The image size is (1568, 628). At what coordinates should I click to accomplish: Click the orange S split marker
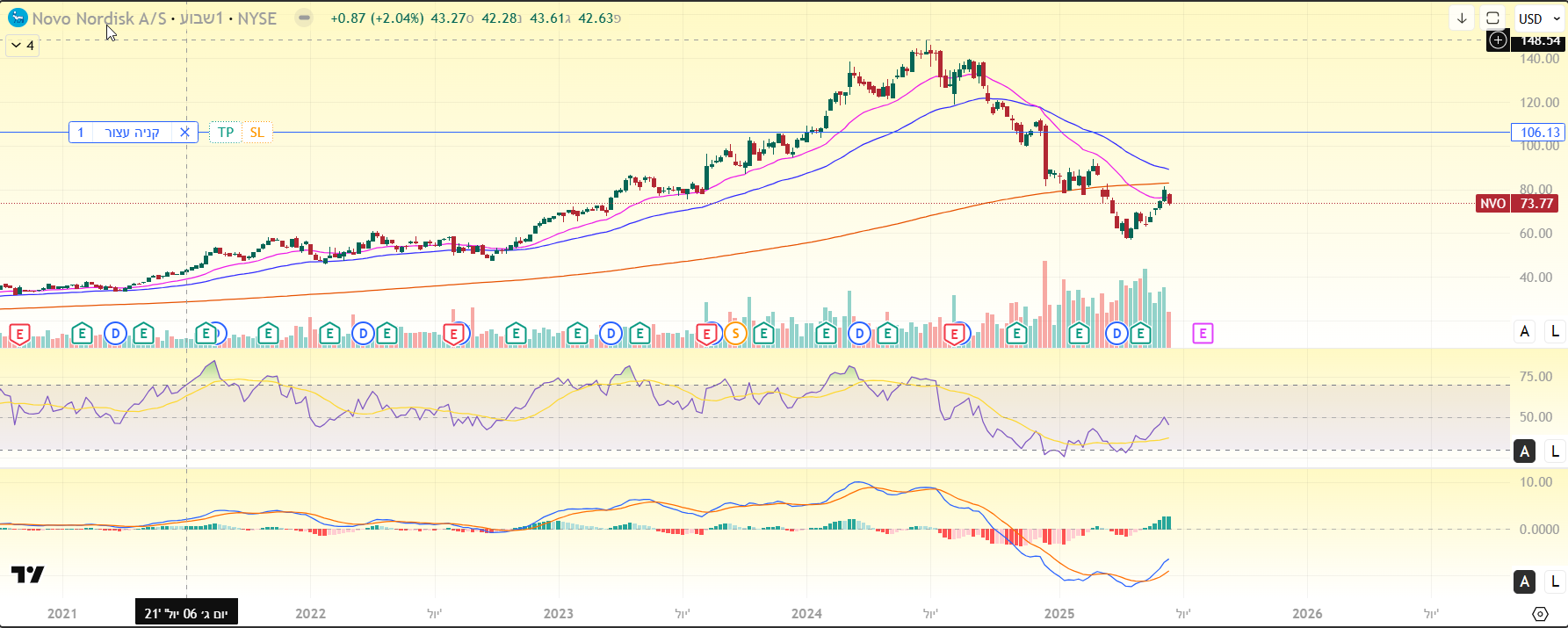(x=735, y=334)
